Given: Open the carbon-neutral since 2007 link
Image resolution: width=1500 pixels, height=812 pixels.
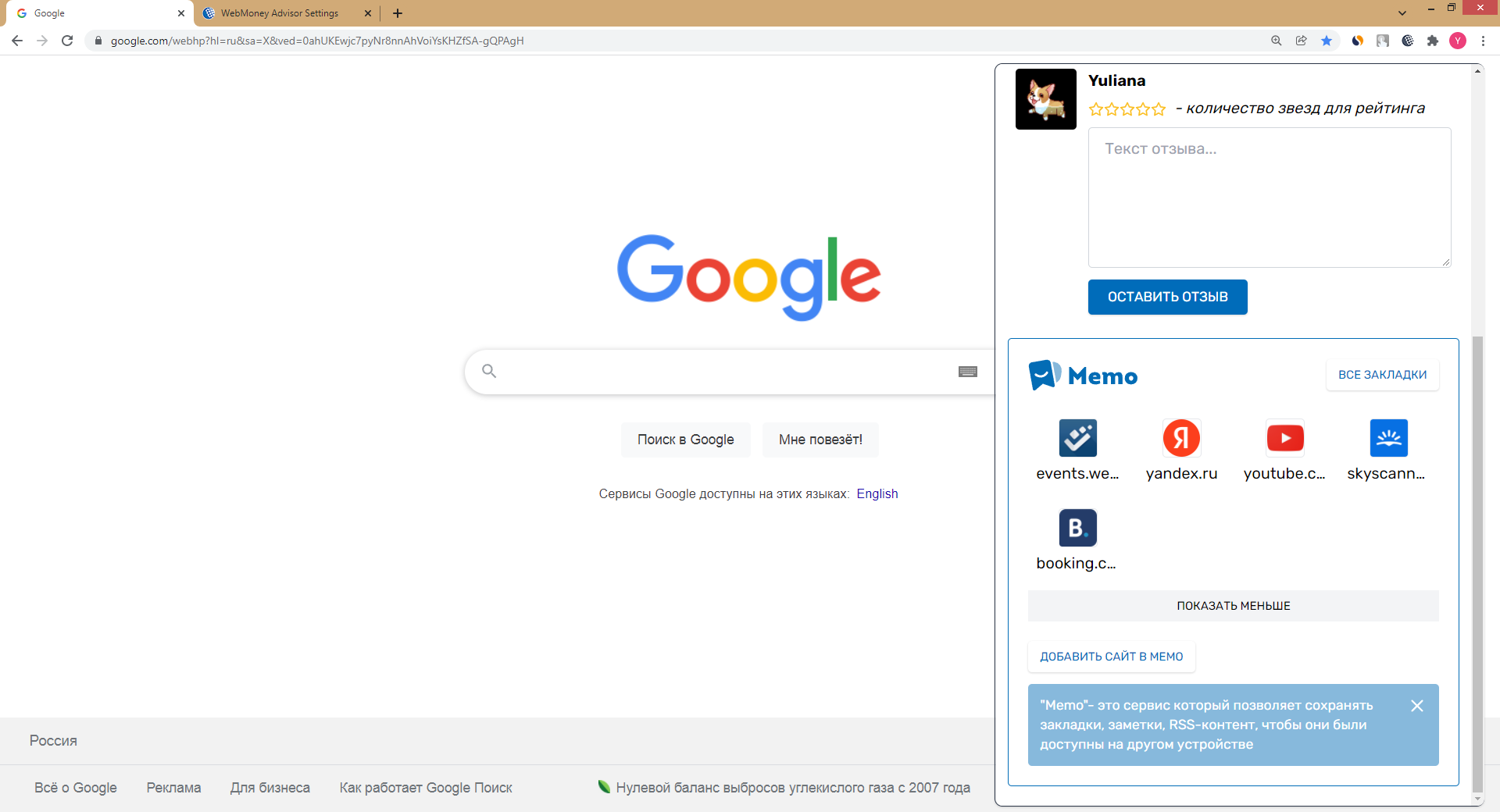Looking at the screenshot, I should click(x=784, y=788).
